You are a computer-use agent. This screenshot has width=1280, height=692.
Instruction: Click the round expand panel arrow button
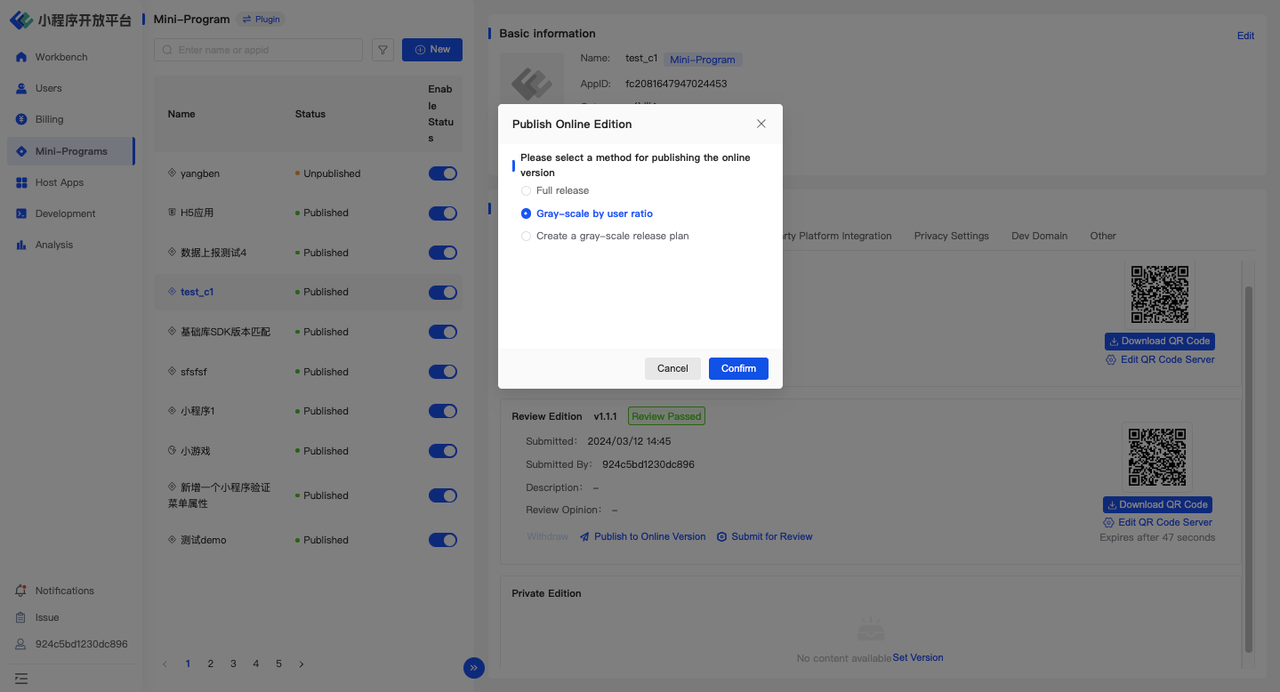474,668
